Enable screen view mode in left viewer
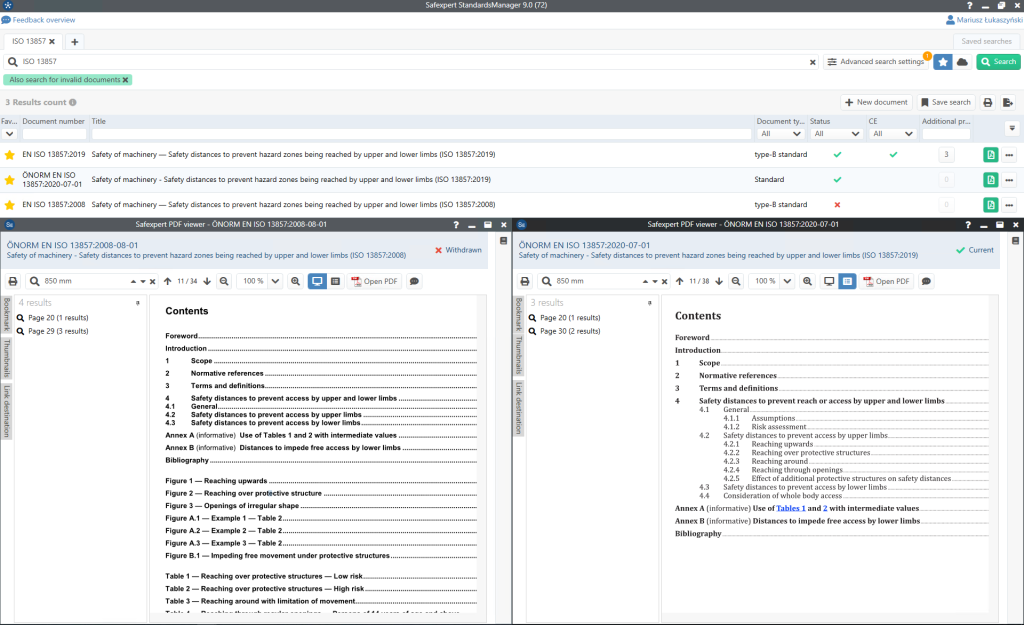 317,281
